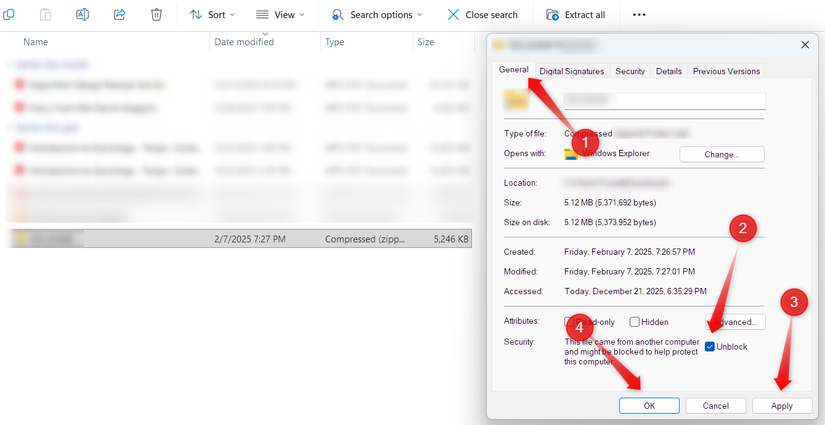Open the Search options dropdown
The image size is (825, 425).
[x=377, y=15]
